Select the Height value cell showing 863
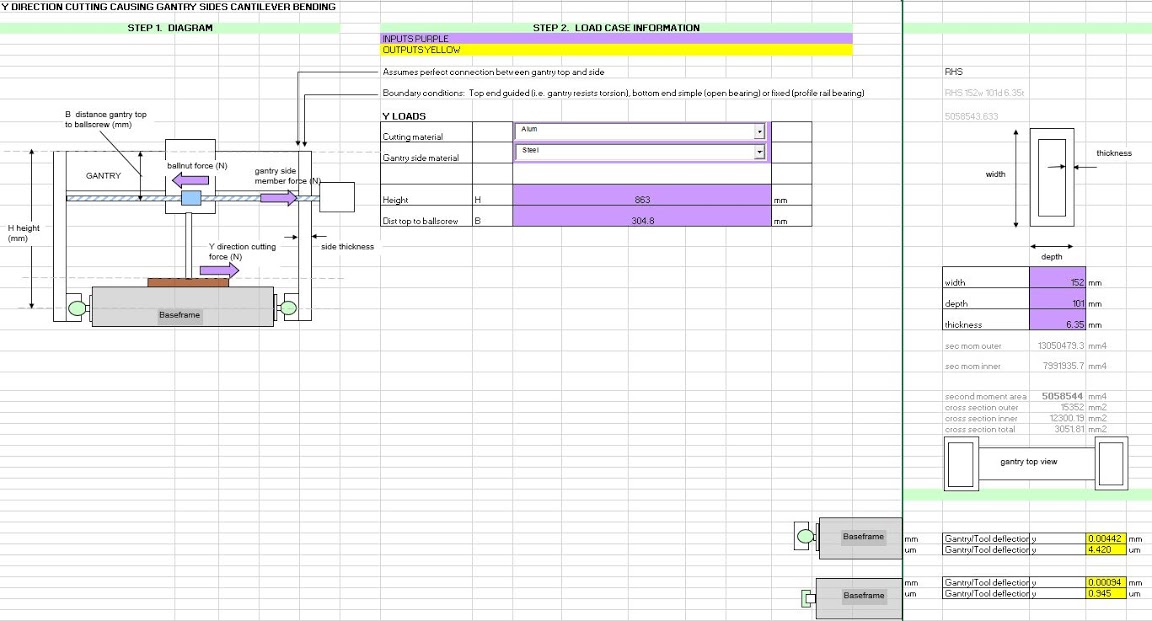The width and height of the screenshot is (1152, 621). click(642, 200)
